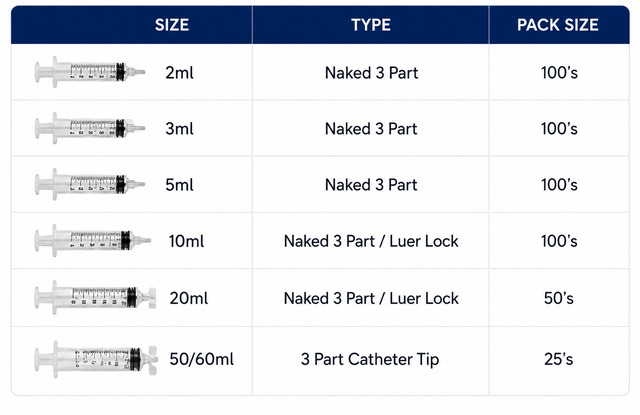Click the 20ml syringe image
Viewport: 640px width, 415px height.
(x=96, y=297)
